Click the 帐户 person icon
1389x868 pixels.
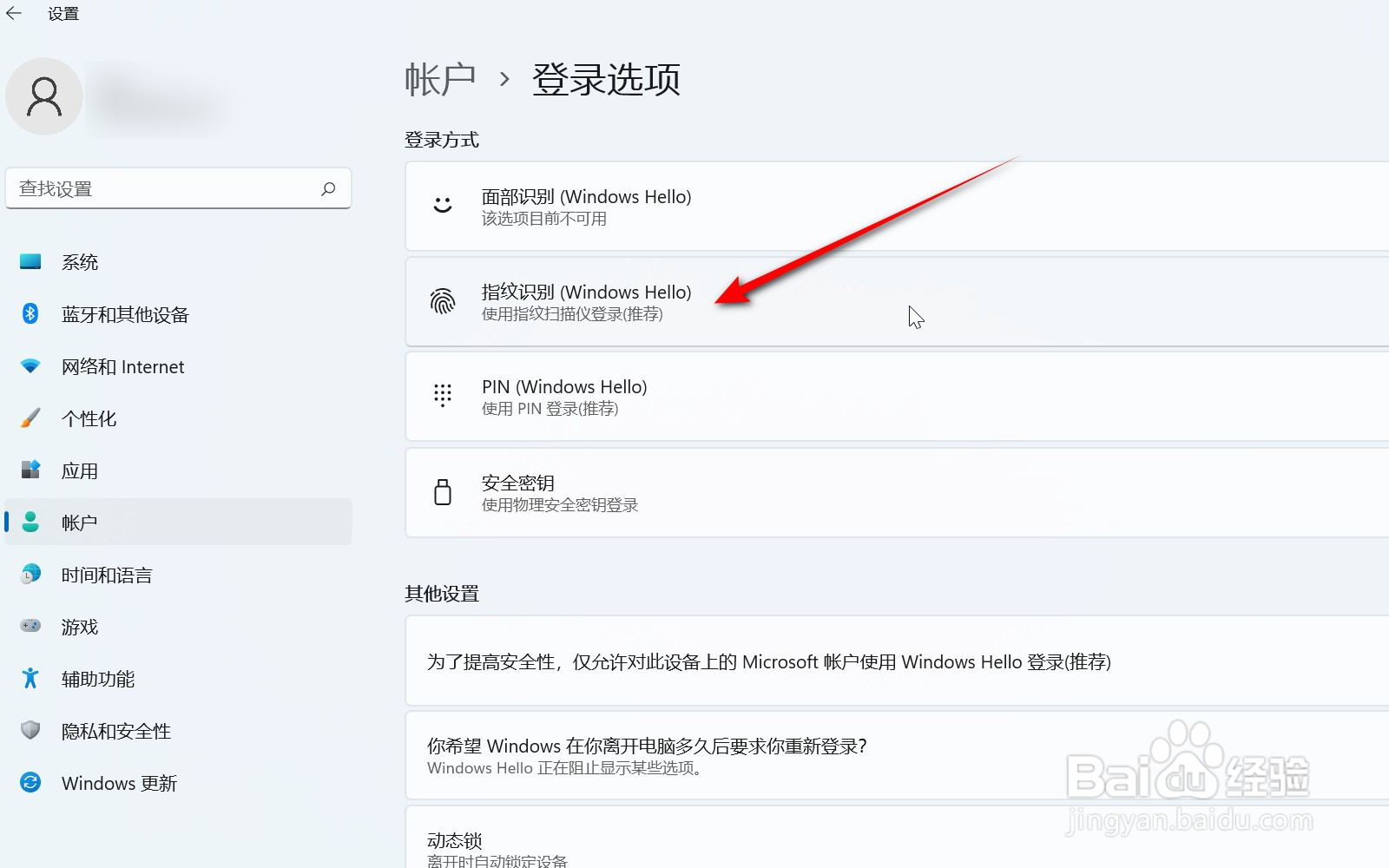coord(30,522)
